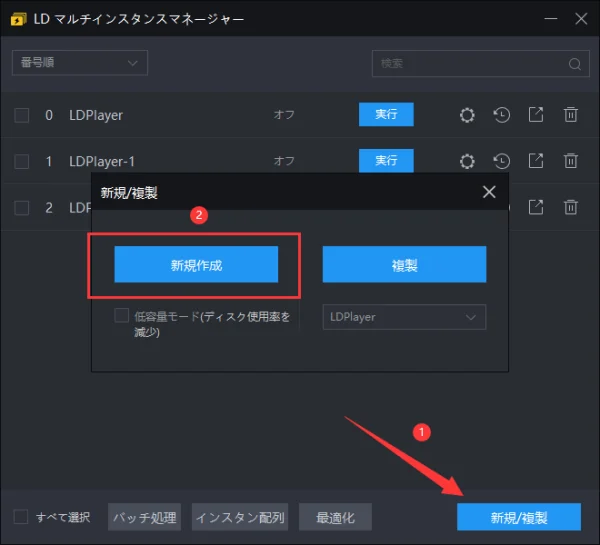Open the LDPlayer source dropdown in dialog
This screenshot has height=545, width=600.
point(404,317)
